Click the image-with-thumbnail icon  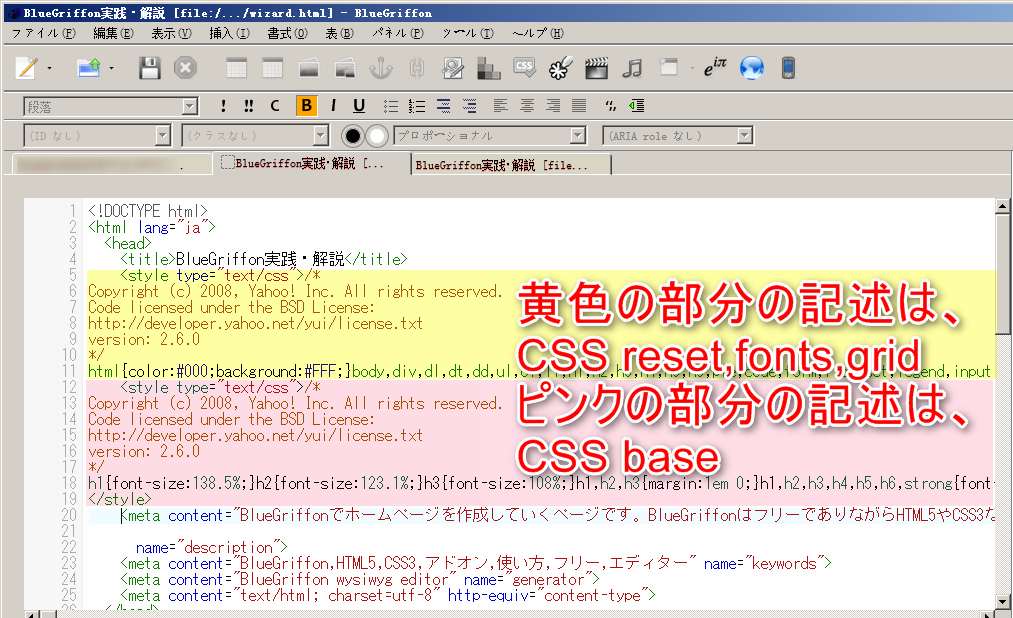click(345, 68)
